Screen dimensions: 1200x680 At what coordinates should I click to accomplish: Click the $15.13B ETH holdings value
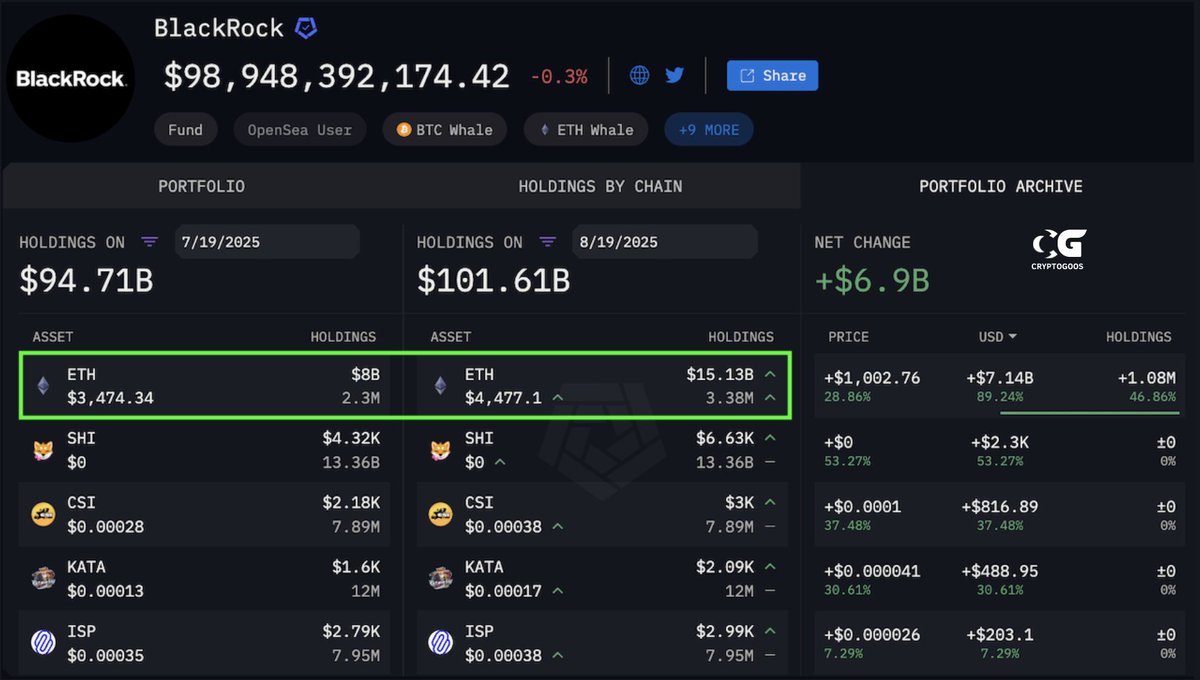720,375
